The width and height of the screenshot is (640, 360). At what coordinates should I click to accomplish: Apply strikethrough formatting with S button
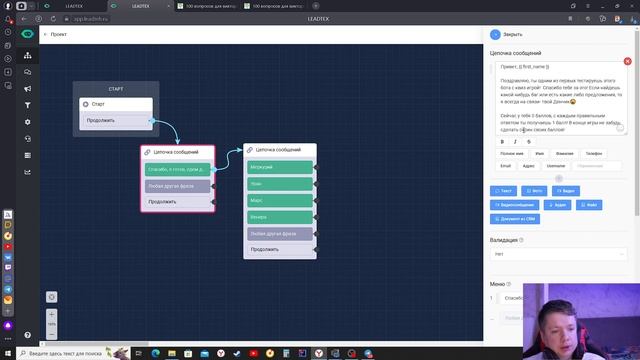tap(529, 142)
